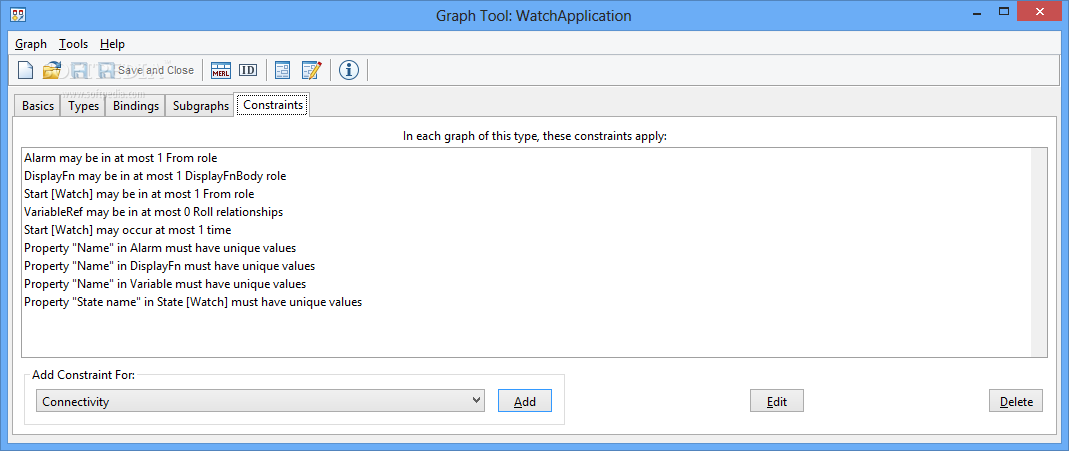Switch to the Bindings tab

136,106
